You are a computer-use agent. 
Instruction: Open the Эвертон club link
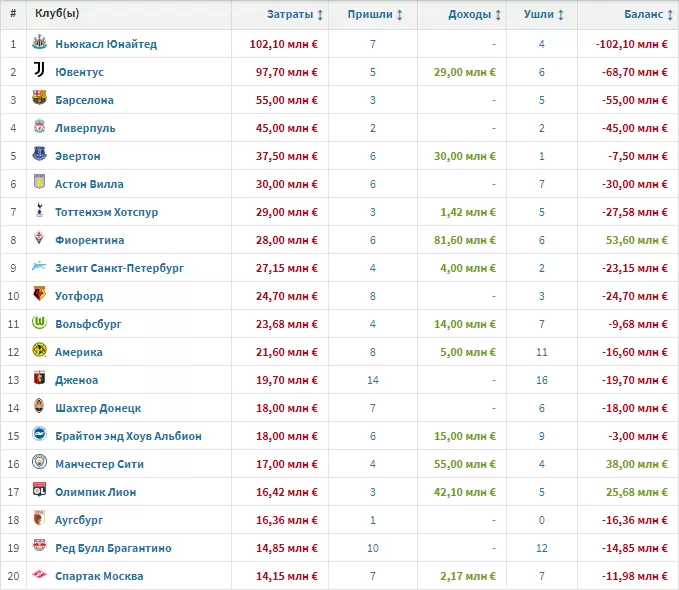(x=78, y=156)
